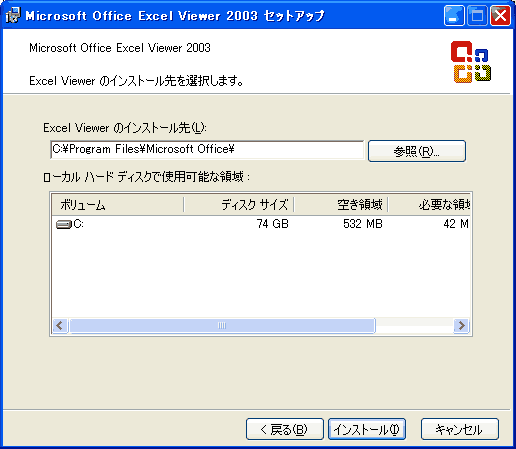Click the ボリューム column header
This screenshot has width=516, height=449.
(118, 205)
